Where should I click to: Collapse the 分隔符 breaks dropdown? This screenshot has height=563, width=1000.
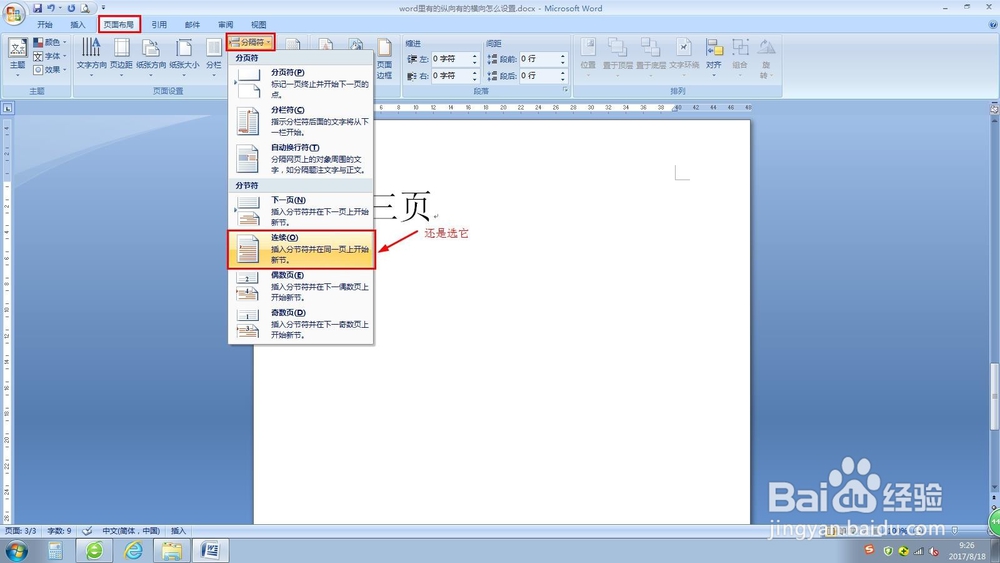click(x=251, y=42)
